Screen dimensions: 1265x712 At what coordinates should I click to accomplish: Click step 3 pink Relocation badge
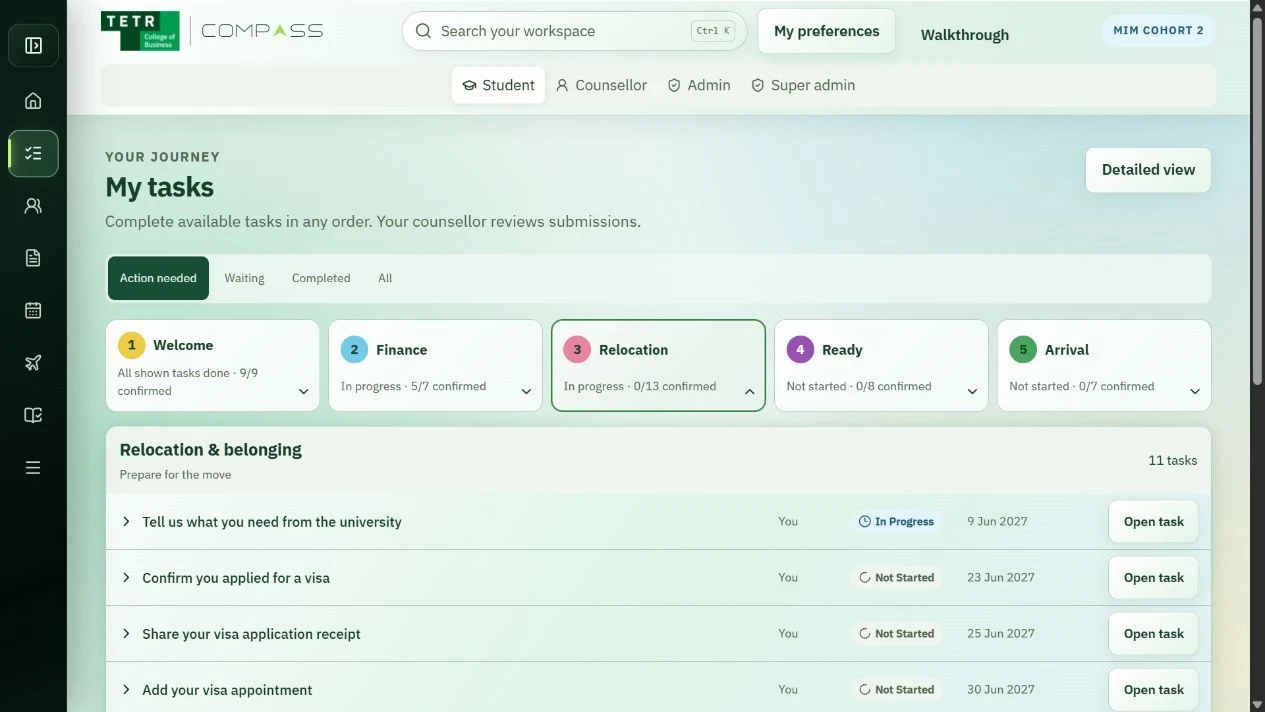click(577, 350)
